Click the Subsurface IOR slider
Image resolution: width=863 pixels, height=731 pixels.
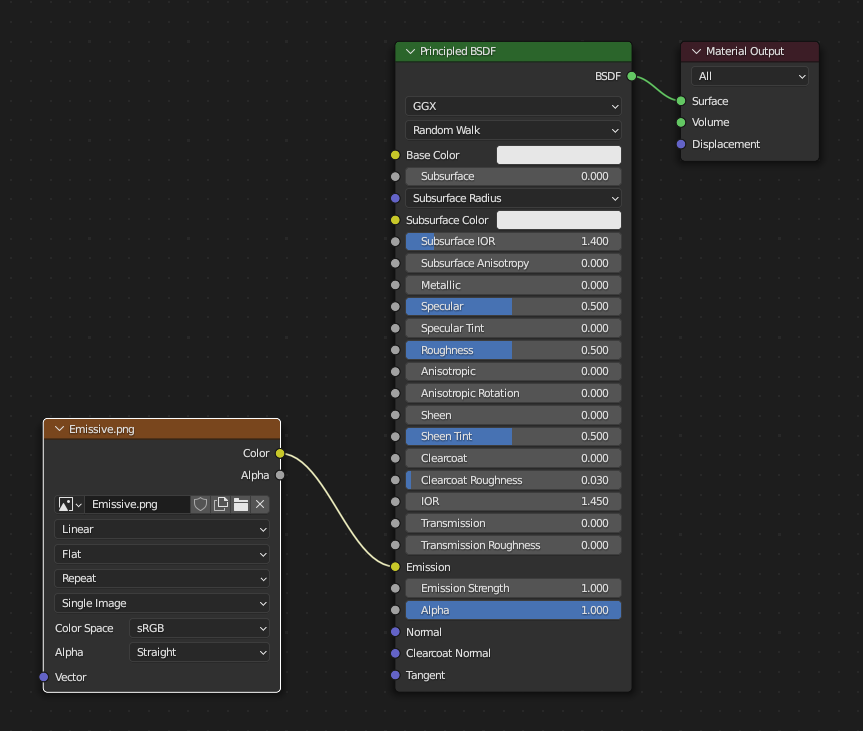pos(513,242)
